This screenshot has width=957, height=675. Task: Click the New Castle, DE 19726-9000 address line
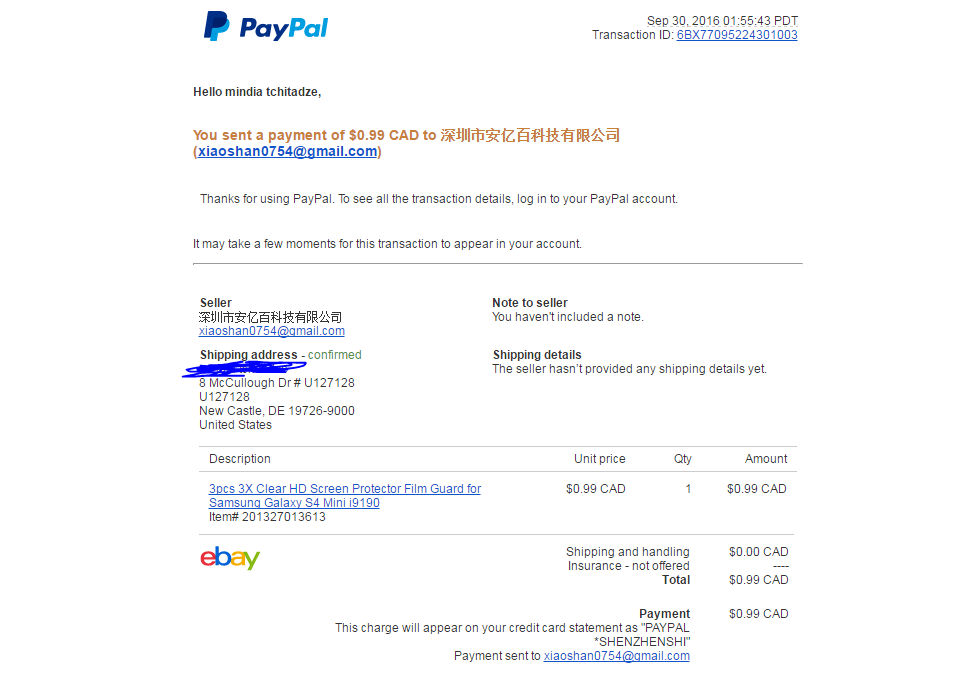pyautogui.click(x=276, y=411)
